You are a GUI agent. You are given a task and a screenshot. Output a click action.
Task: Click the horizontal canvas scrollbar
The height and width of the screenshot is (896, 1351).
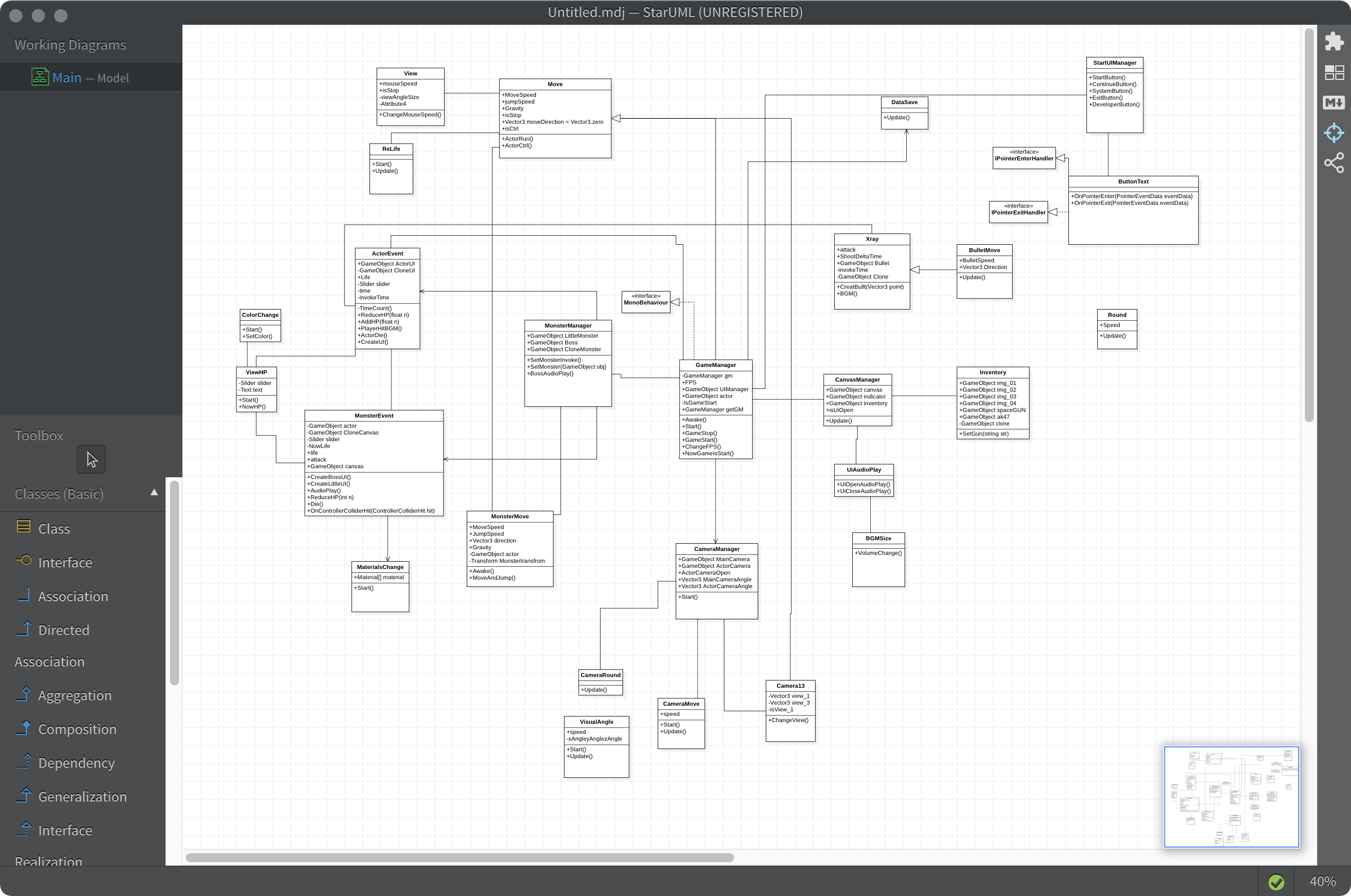coord(459,858)
